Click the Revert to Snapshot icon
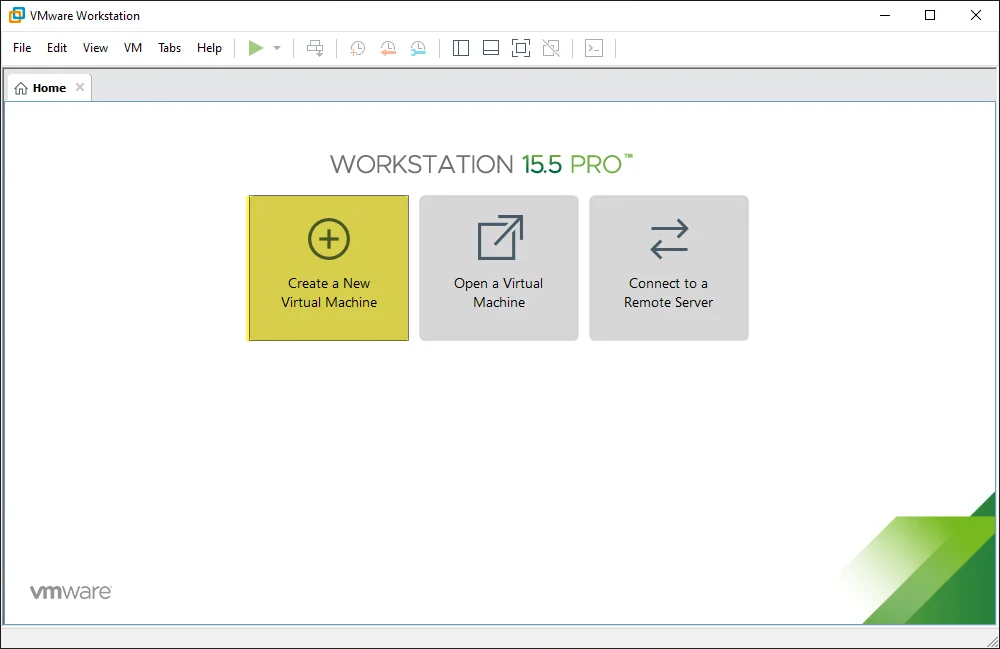 (388, 48)
